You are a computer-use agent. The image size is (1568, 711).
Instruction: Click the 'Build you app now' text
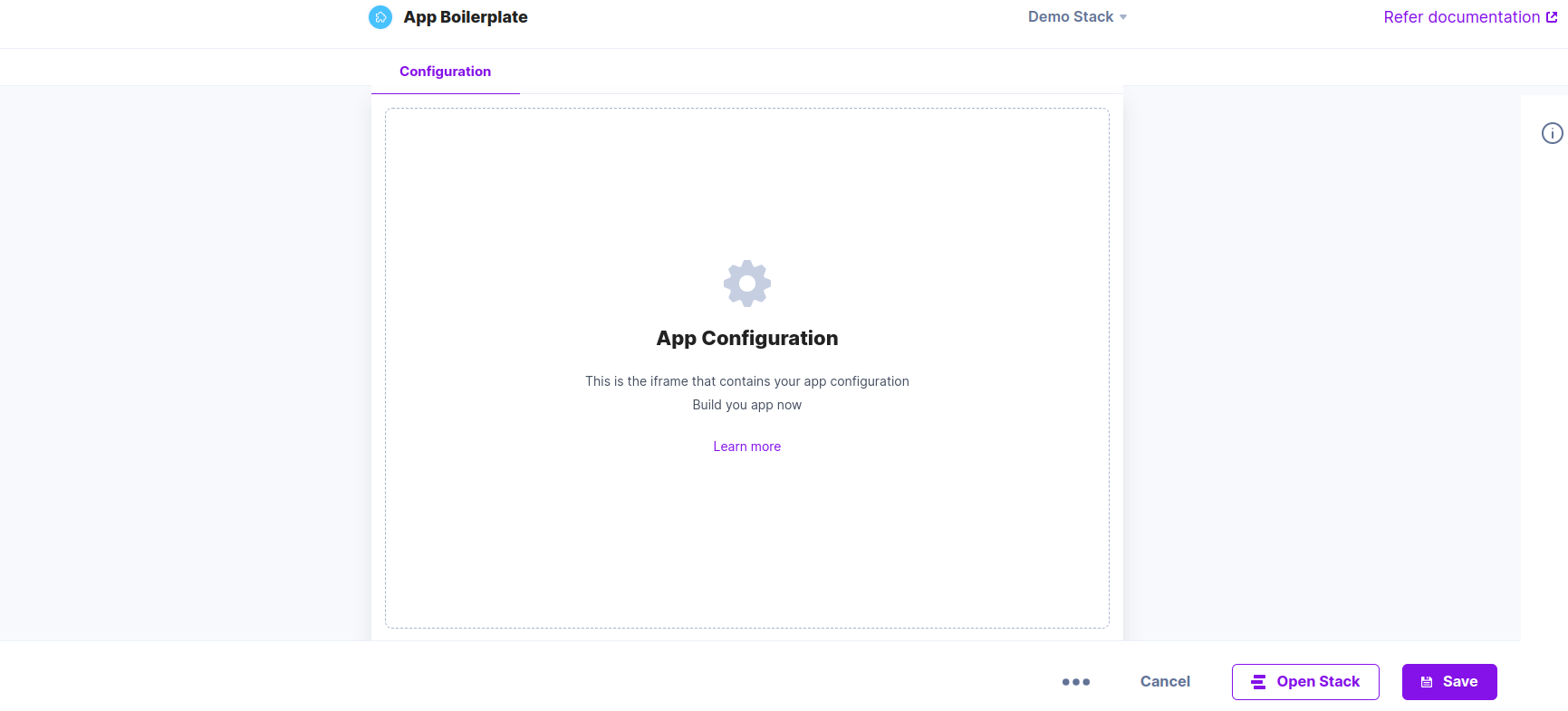tap(747, 405)
